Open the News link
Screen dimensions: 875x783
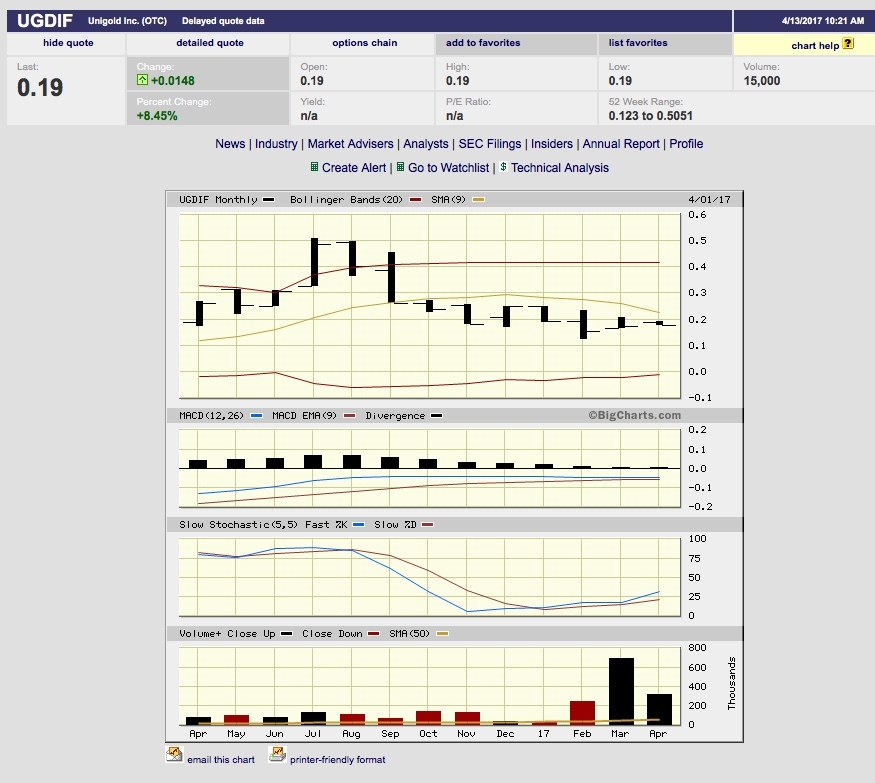pos(230,144)
